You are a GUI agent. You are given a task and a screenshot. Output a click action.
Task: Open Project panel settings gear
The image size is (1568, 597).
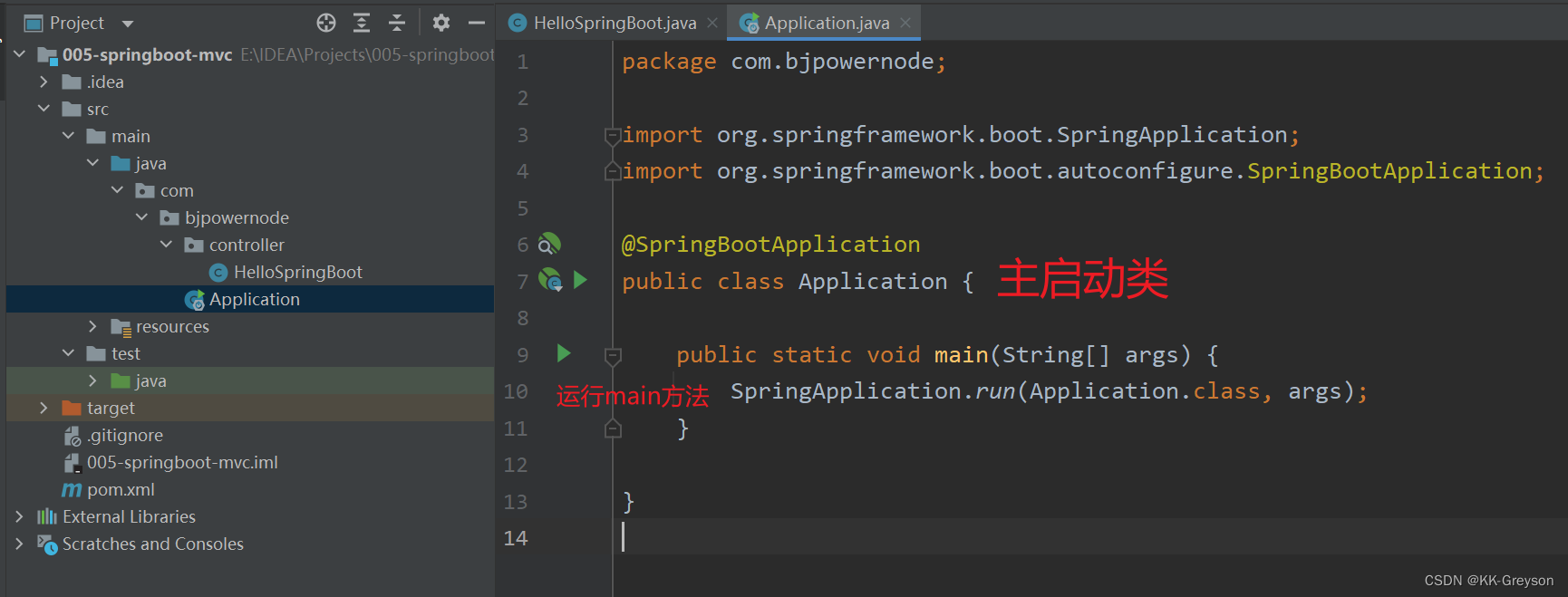click(x=440, y=23)
